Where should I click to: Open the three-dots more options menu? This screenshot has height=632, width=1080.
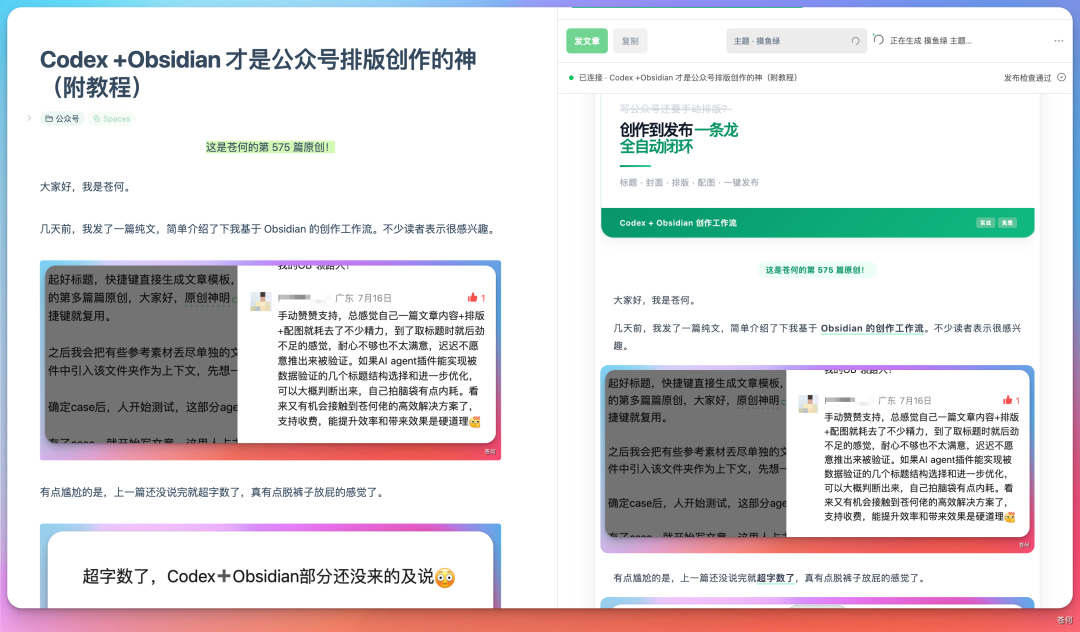(x=1059, y=41)
